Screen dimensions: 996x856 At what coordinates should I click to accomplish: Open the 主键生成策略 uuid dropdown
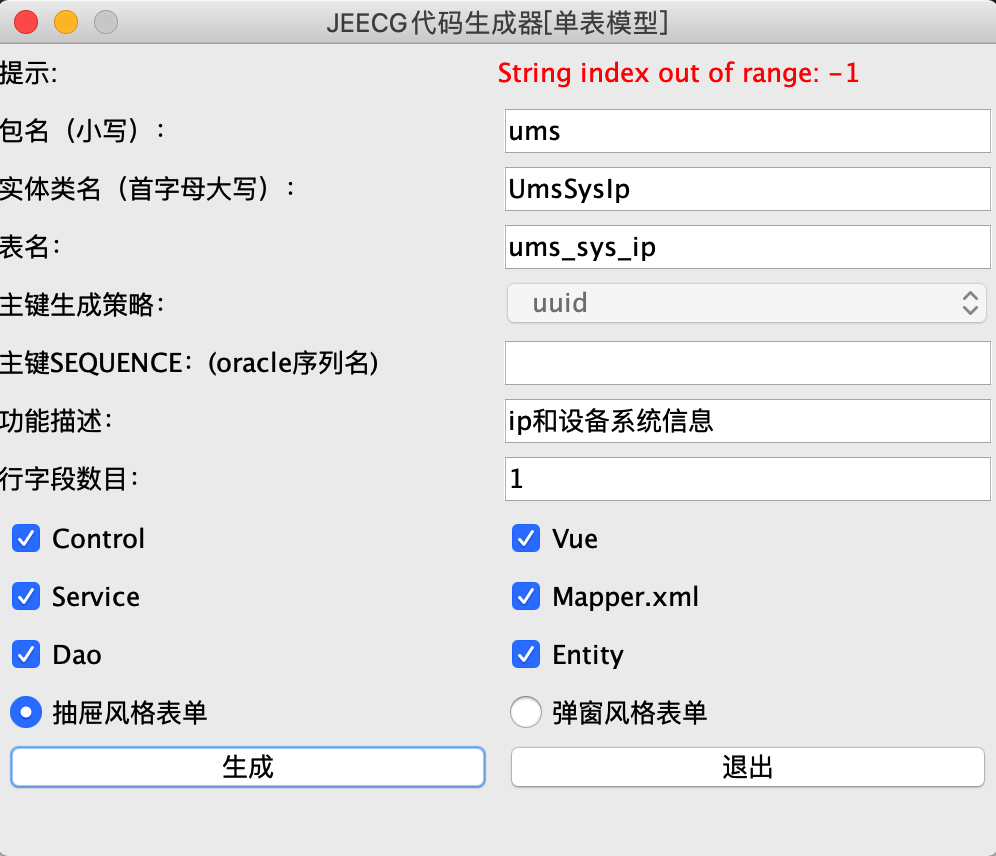pos(747,304)
